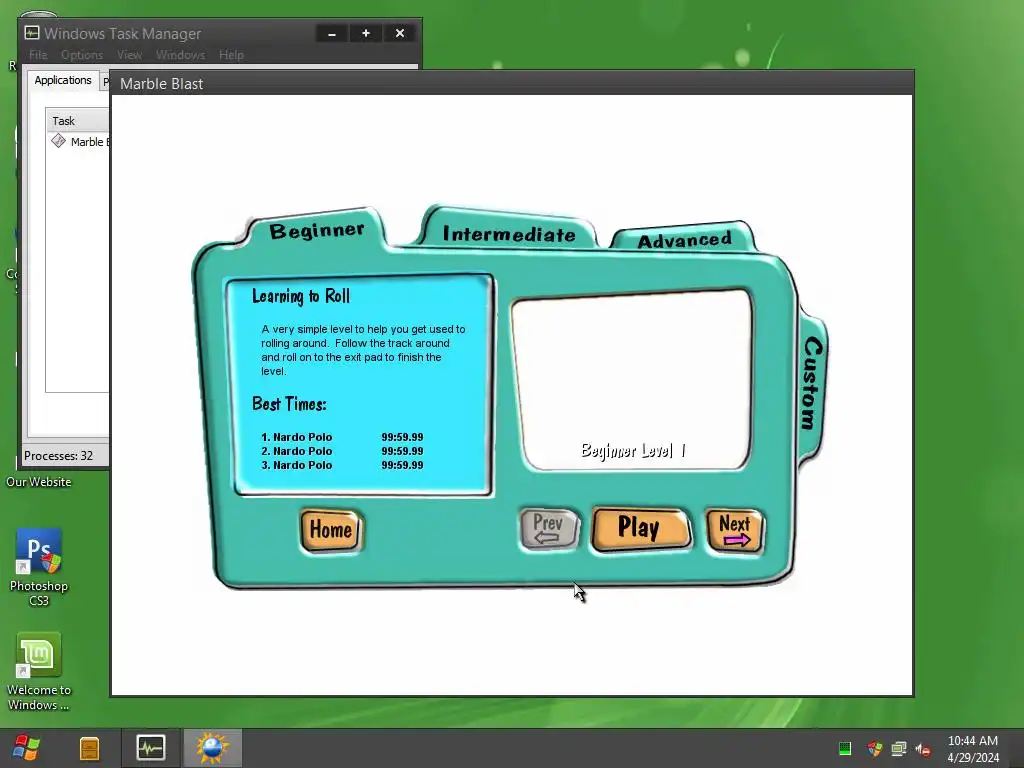Click the first best time entry Nardo Polo
This screenshot has height=768, width=1024.
(x=342, y=437)
